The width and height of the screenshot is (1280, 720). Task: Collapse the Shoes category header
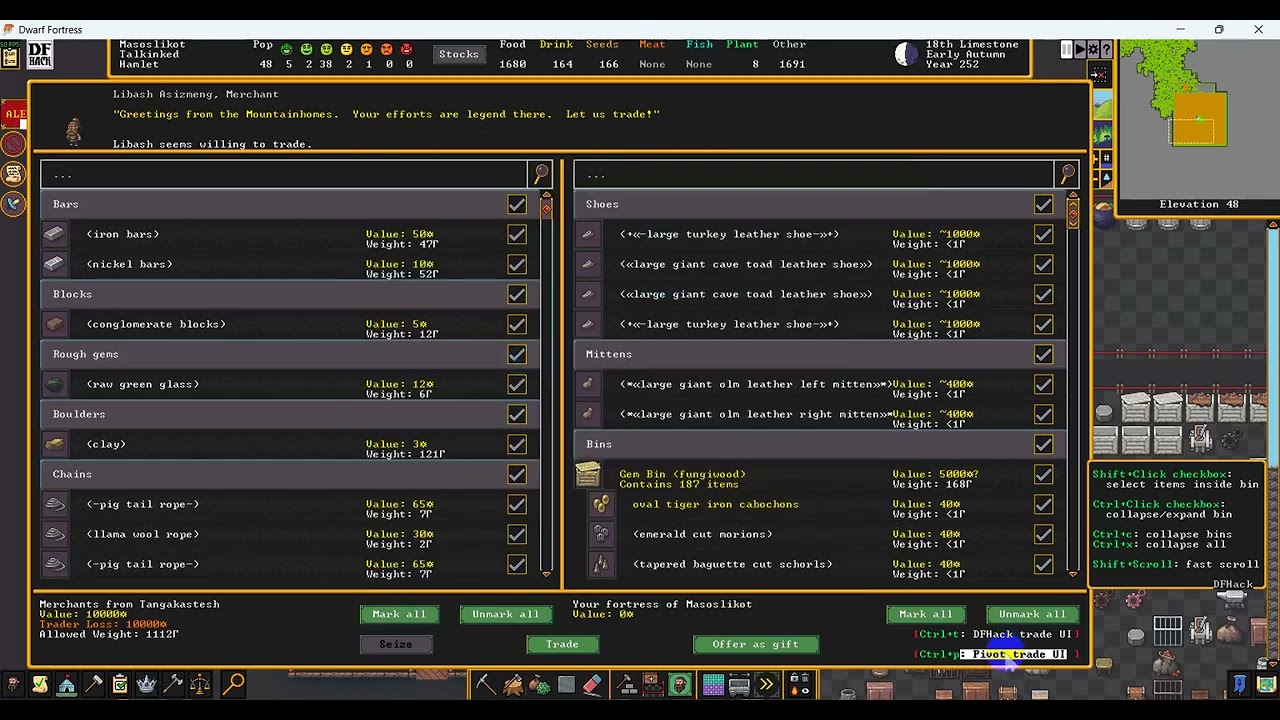pos(820,204)
